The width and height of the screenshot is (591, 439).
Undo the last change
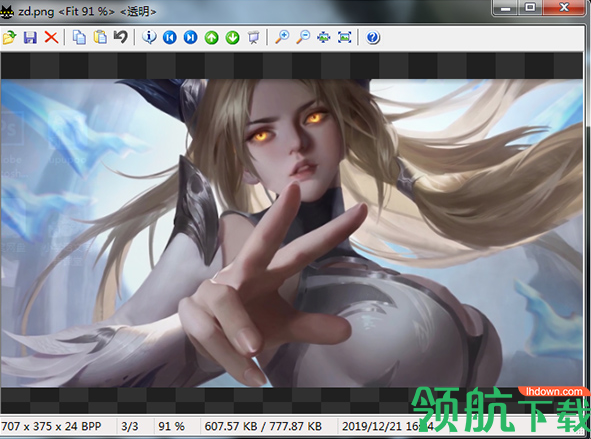coord(121,37)
